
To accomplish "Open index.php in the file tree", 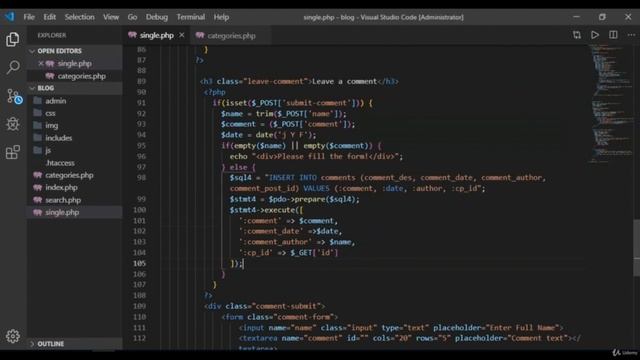I will point(61,187).
